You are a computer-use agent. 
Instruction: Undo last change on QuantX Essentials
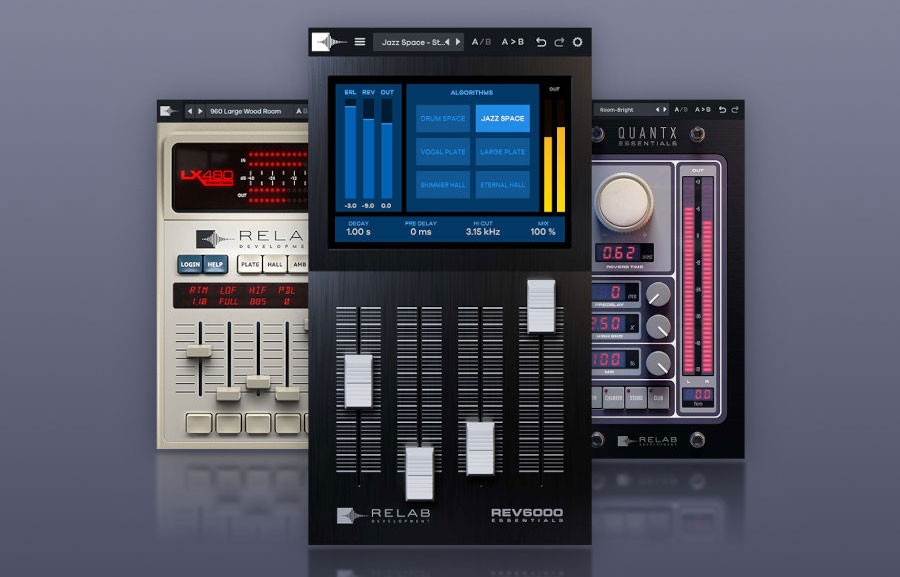point(724,109)
